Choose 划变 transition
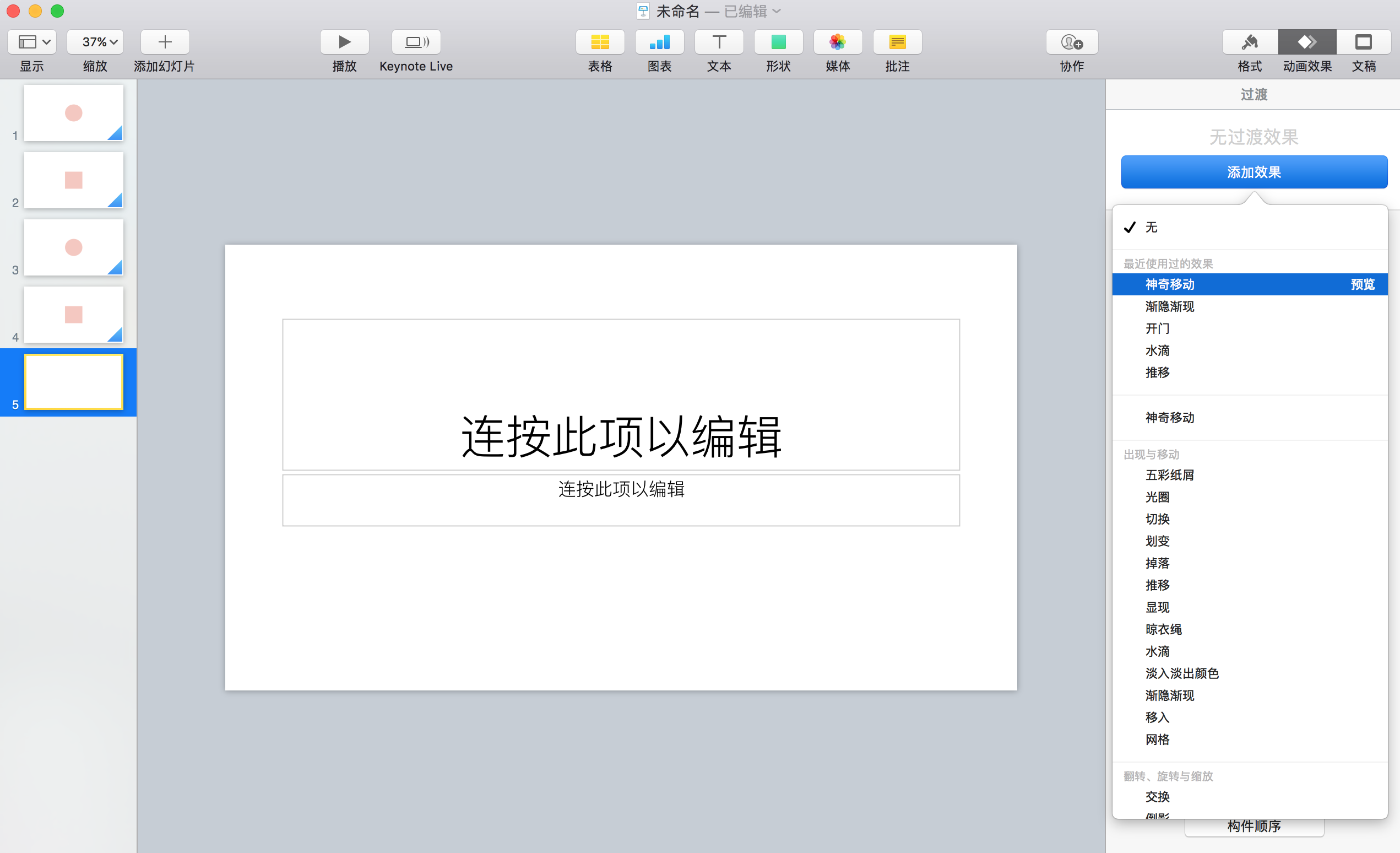This screenshot has width=1400, height=853. click(1250, 541)
